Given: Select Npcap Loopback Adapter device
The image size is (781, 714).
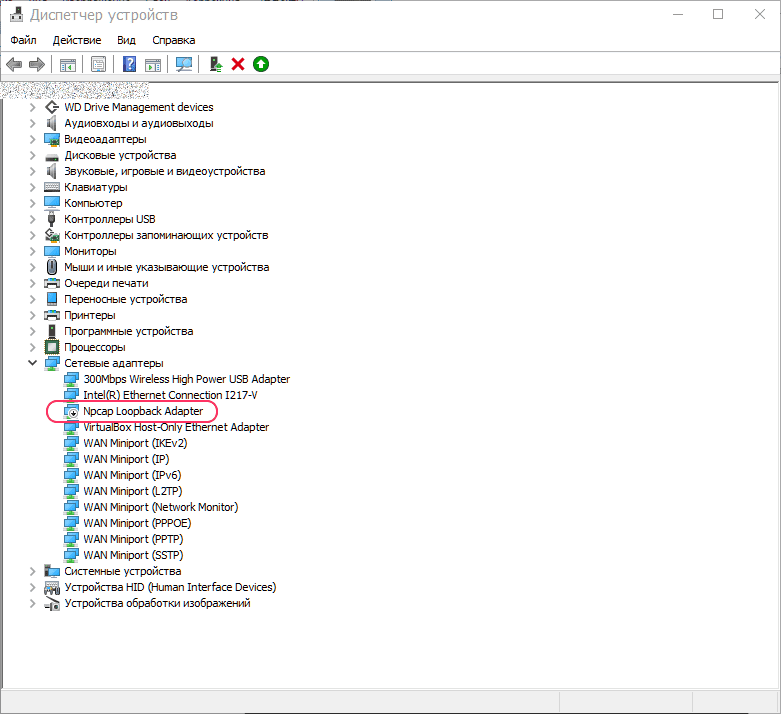Looking at the screenshot, I should click(x=143, y=411).
